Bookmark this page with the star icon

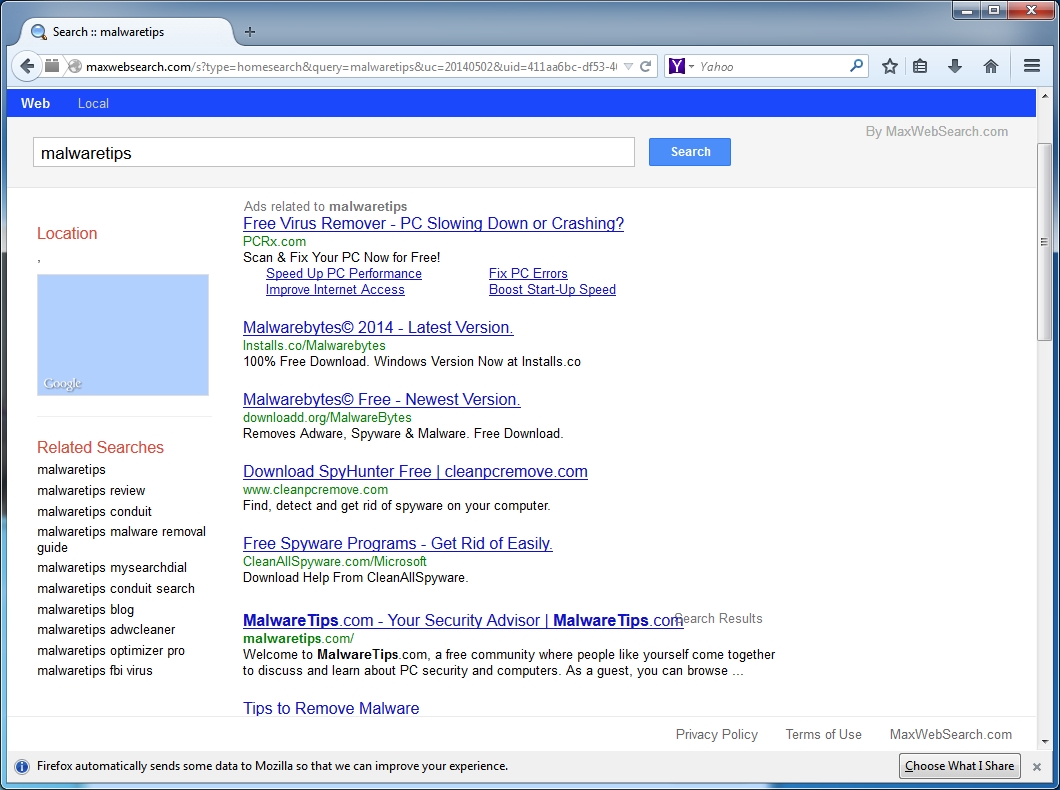tap(889, 65)
